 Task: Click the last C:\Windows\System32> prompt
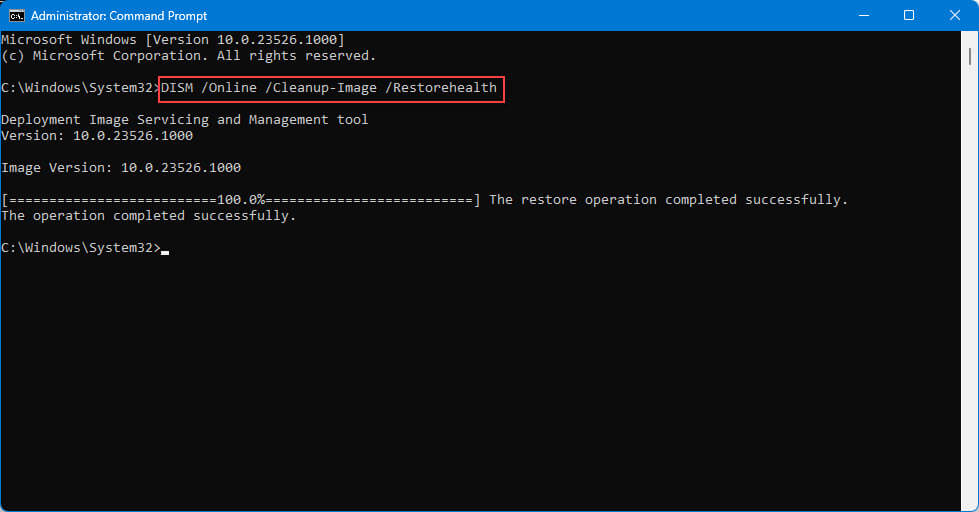(x=81, y=248)
